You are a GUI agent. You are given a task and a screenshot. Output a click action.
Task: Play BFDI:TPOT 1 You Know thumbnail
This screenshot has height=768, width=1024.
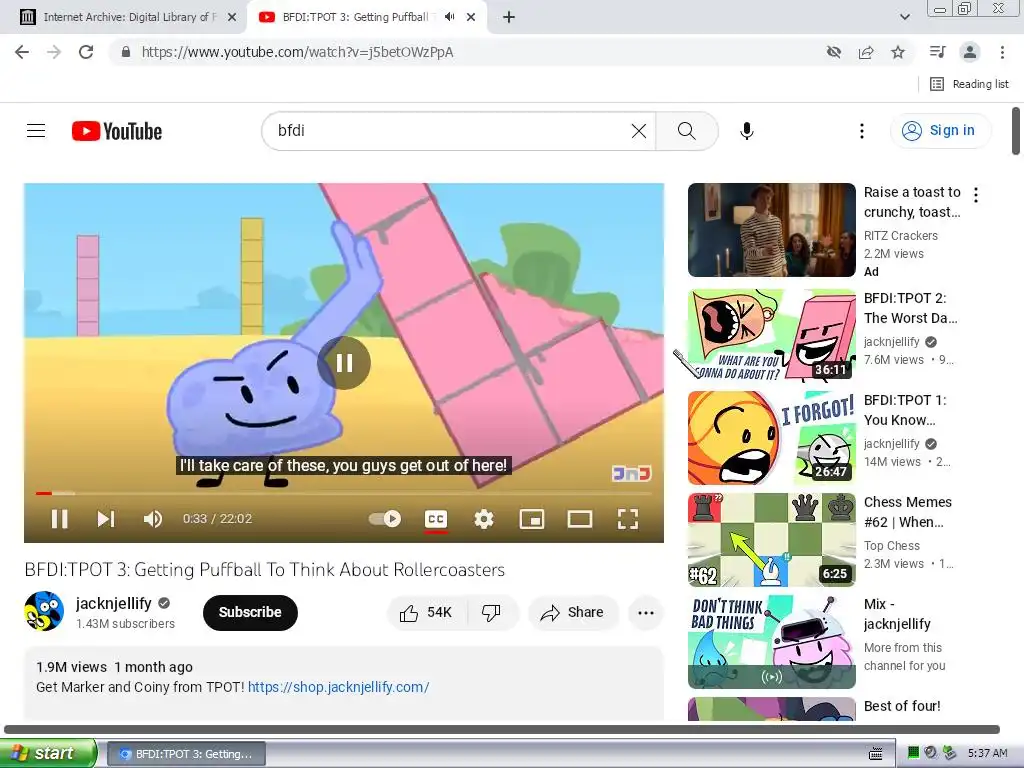tap(771, 438)
